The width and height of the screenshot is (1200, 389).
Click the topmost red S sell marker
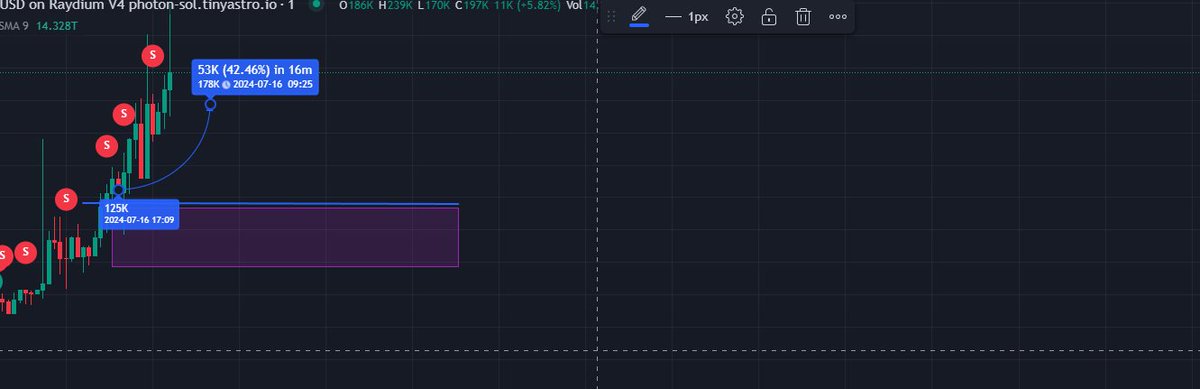(x=152, y=57)
